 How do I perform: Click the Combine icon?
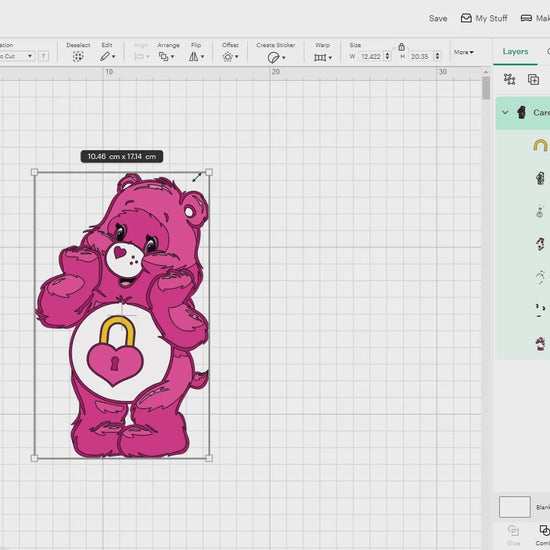[x=544, y=530]
